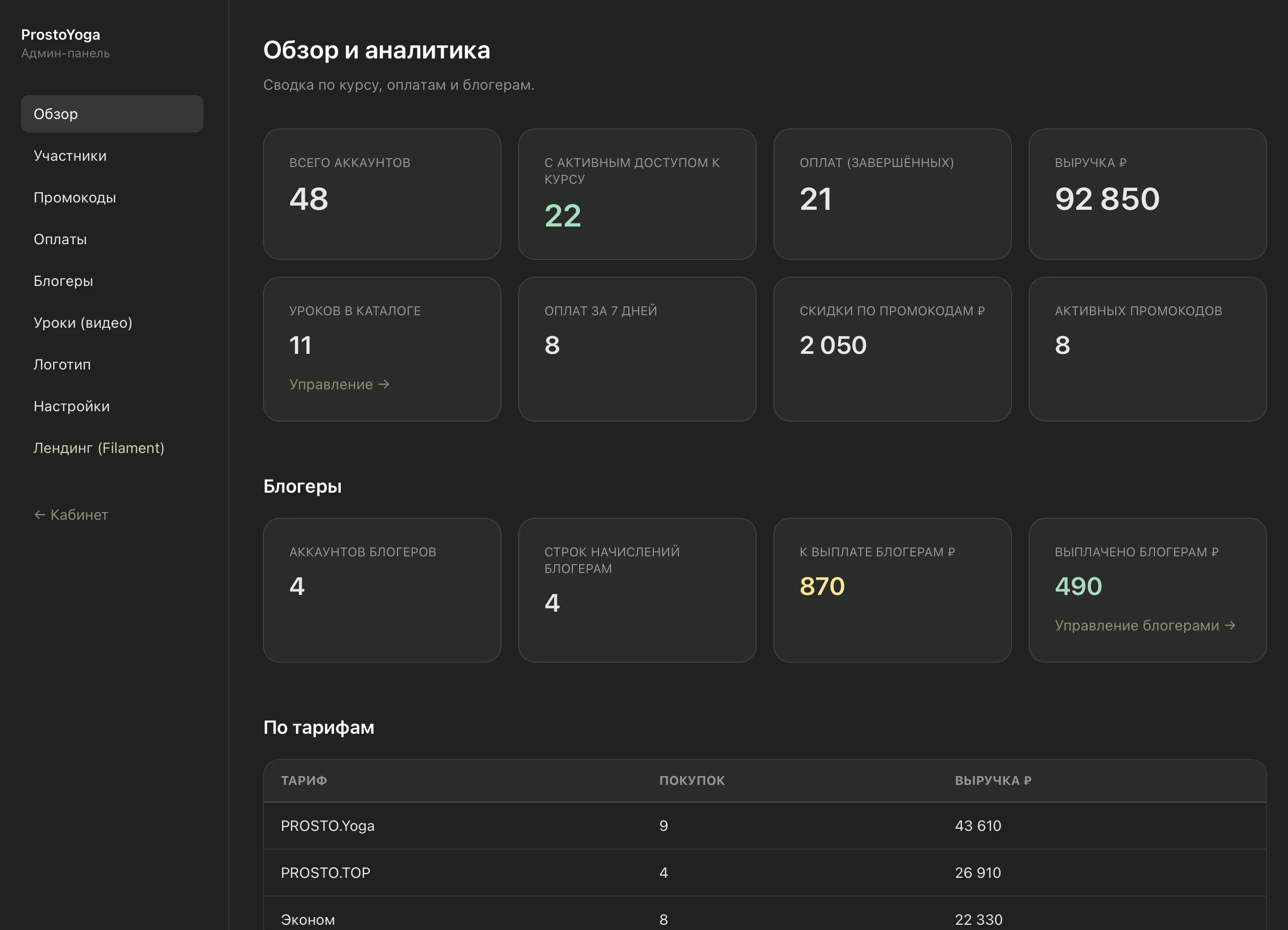Click the Активных промокодов card
Viewport: 1288px width, 930px height.
click(x=1147, y=349)
